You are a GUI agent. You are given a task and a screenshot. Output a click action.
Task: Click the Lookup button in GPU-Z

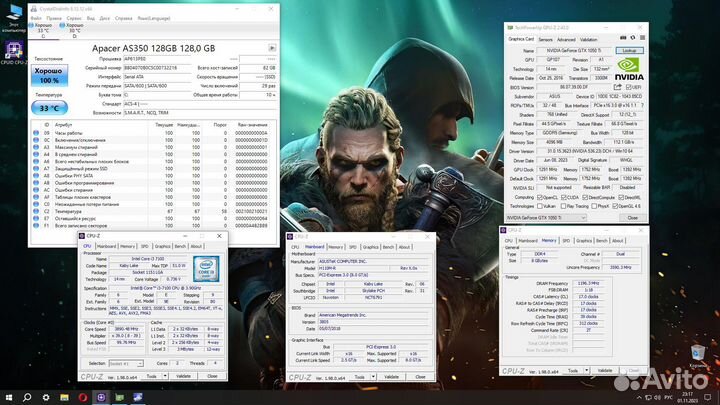click(x=629, y=51)
